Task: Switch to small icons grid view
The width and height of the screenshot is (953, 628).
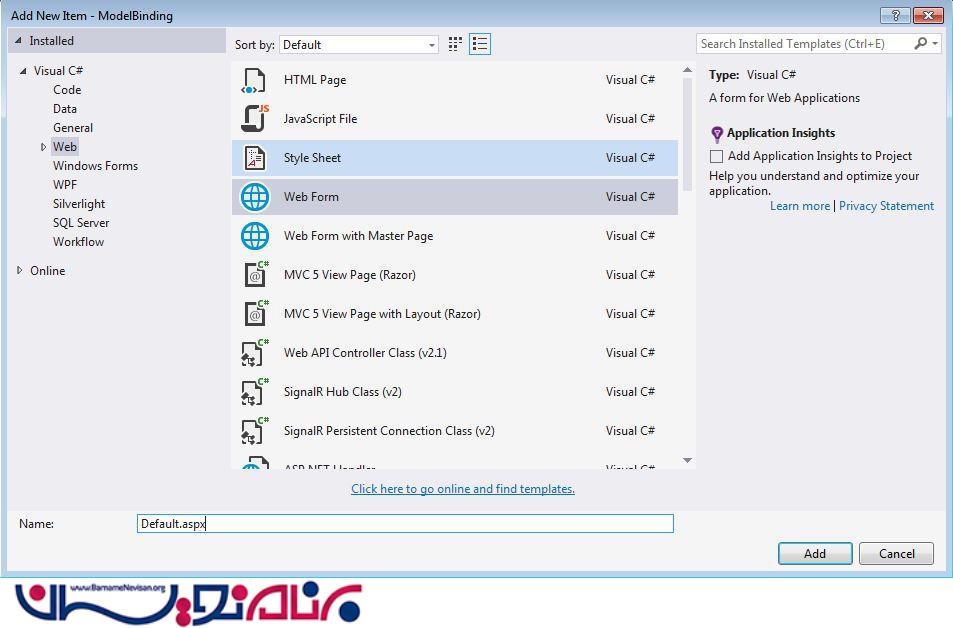Action: coord(456,44)
